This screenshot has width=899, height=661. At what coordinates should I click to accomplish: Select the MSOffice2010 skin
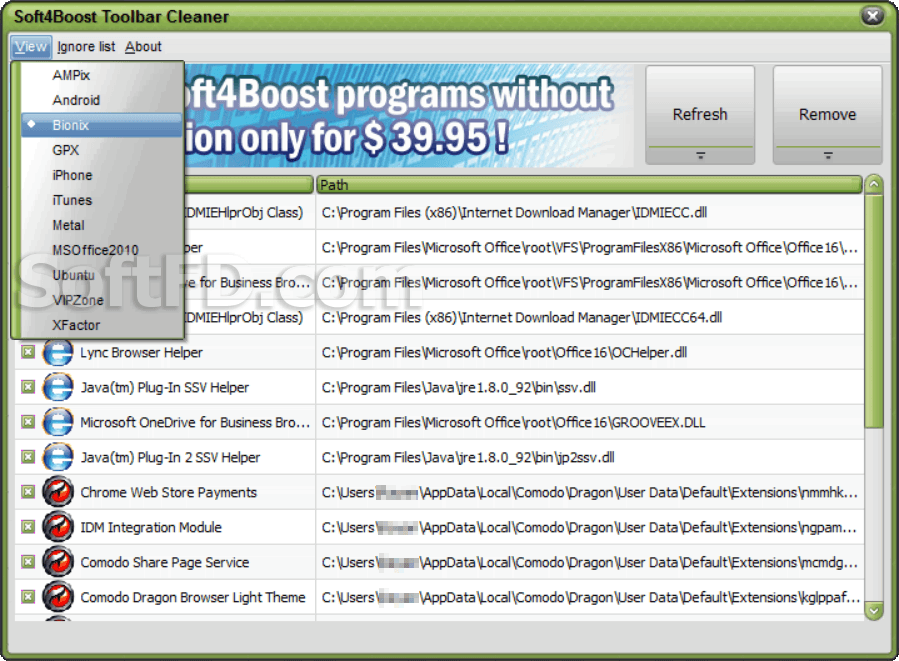[102, 250]
